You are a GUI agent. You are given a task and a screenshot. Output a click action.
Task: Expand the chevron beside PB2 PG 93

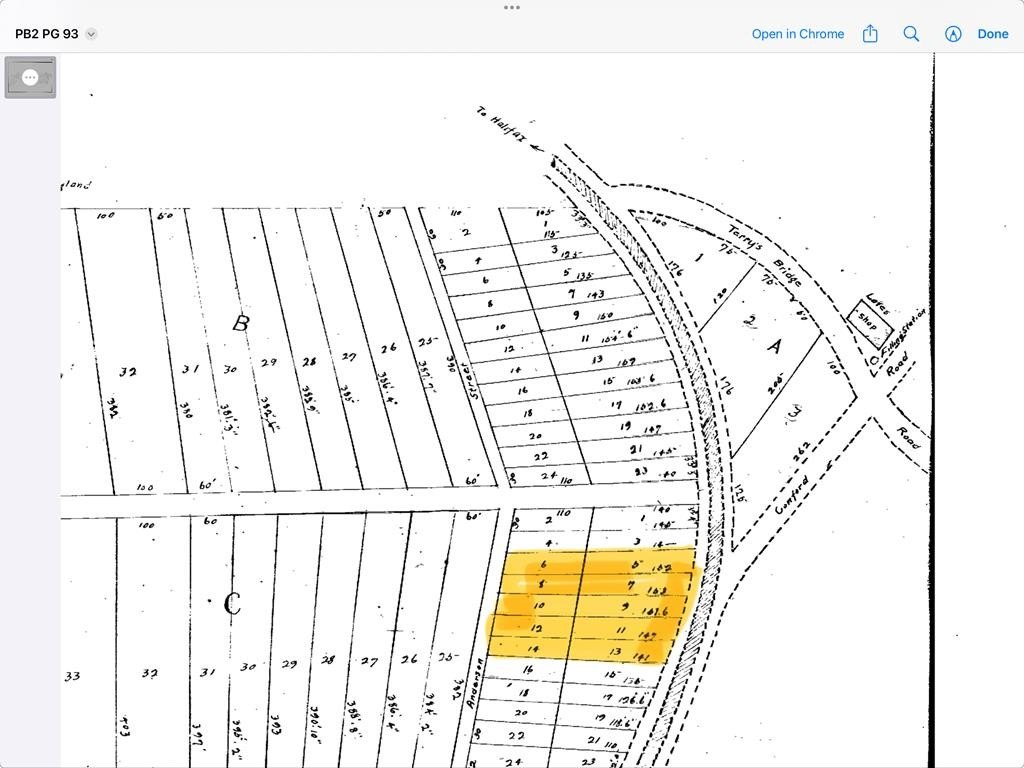pyautogui.click(x=91, y=34)
